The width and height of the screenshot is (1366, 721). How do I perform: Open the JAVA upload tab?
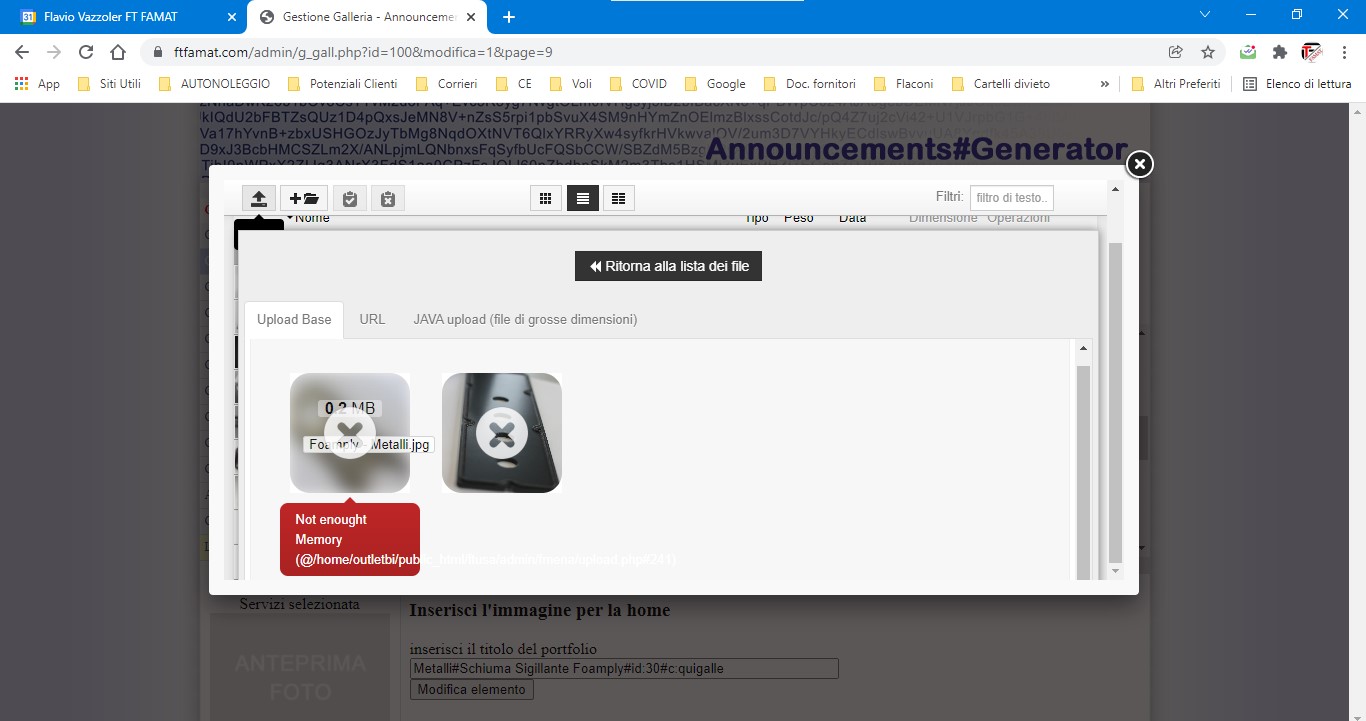tap(525, 320)
